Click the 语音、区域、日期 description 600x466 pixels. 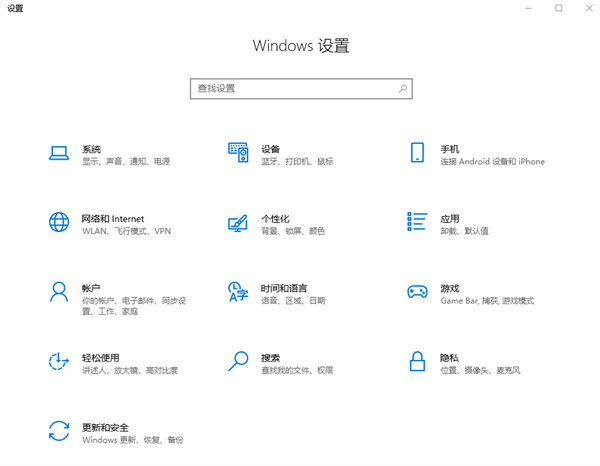293,301
